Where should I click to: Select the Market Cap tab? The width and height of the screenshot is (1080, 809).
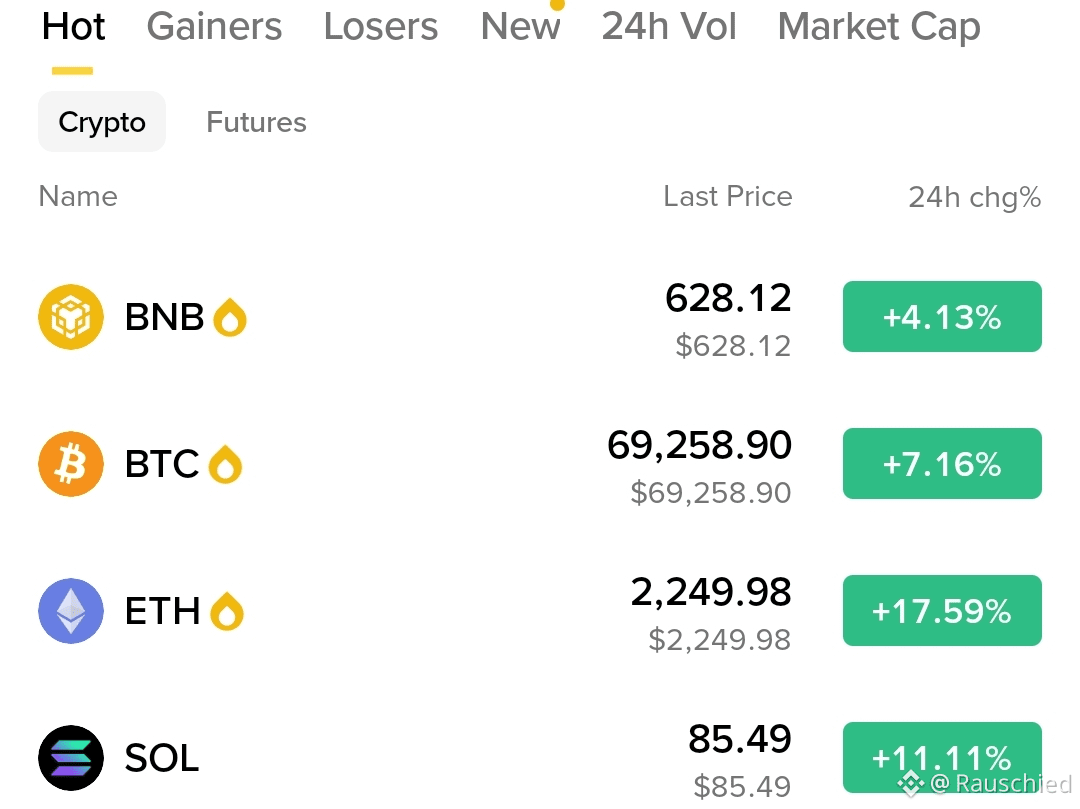tap(879, 27)
